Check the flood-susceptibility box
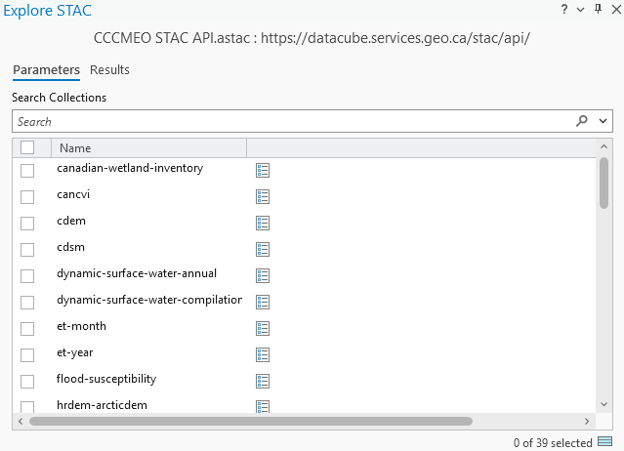Viewport: 624px width, 451px height. (x=27, y=381)
